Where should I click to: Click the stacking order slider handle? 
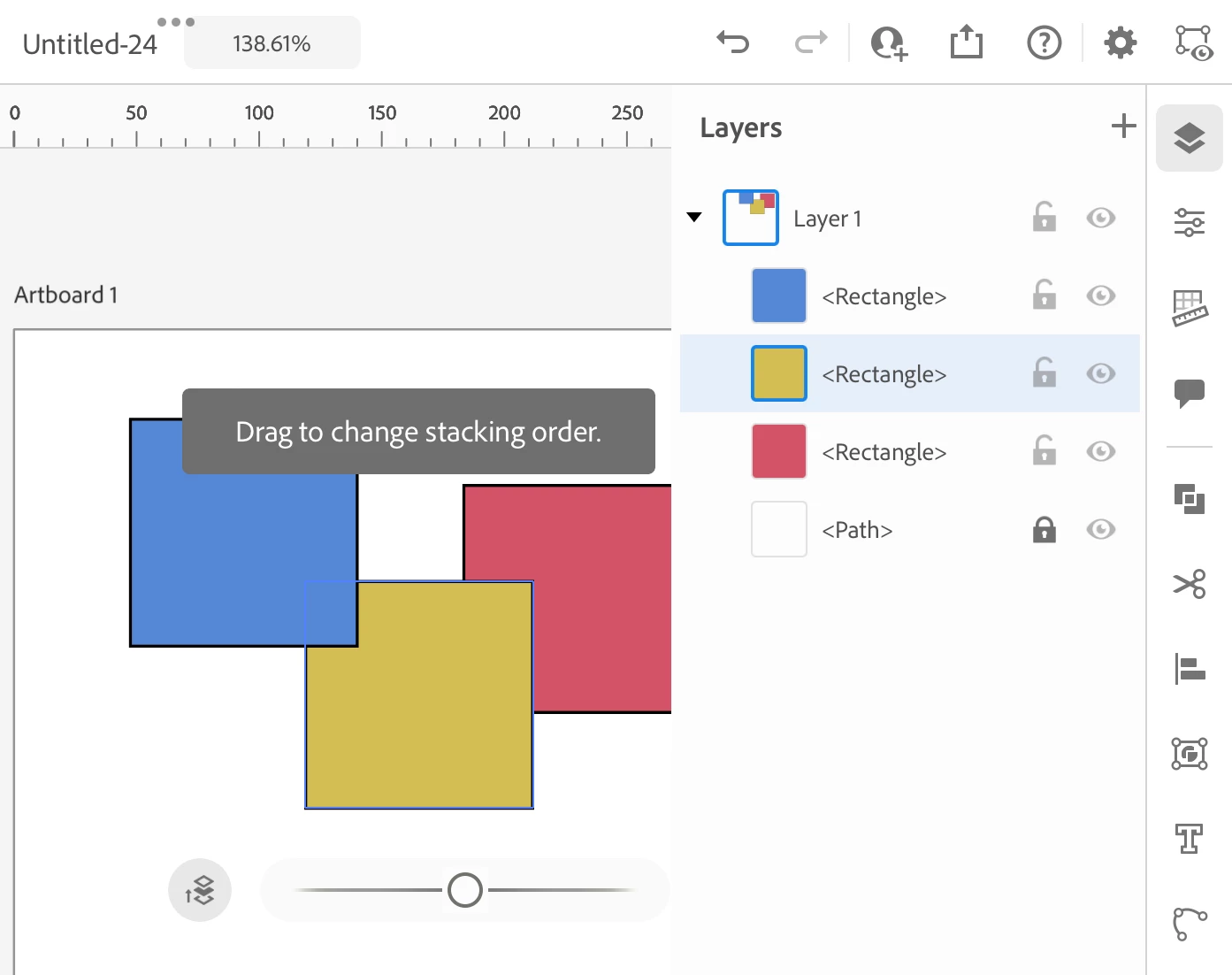[x=465, y=890]
